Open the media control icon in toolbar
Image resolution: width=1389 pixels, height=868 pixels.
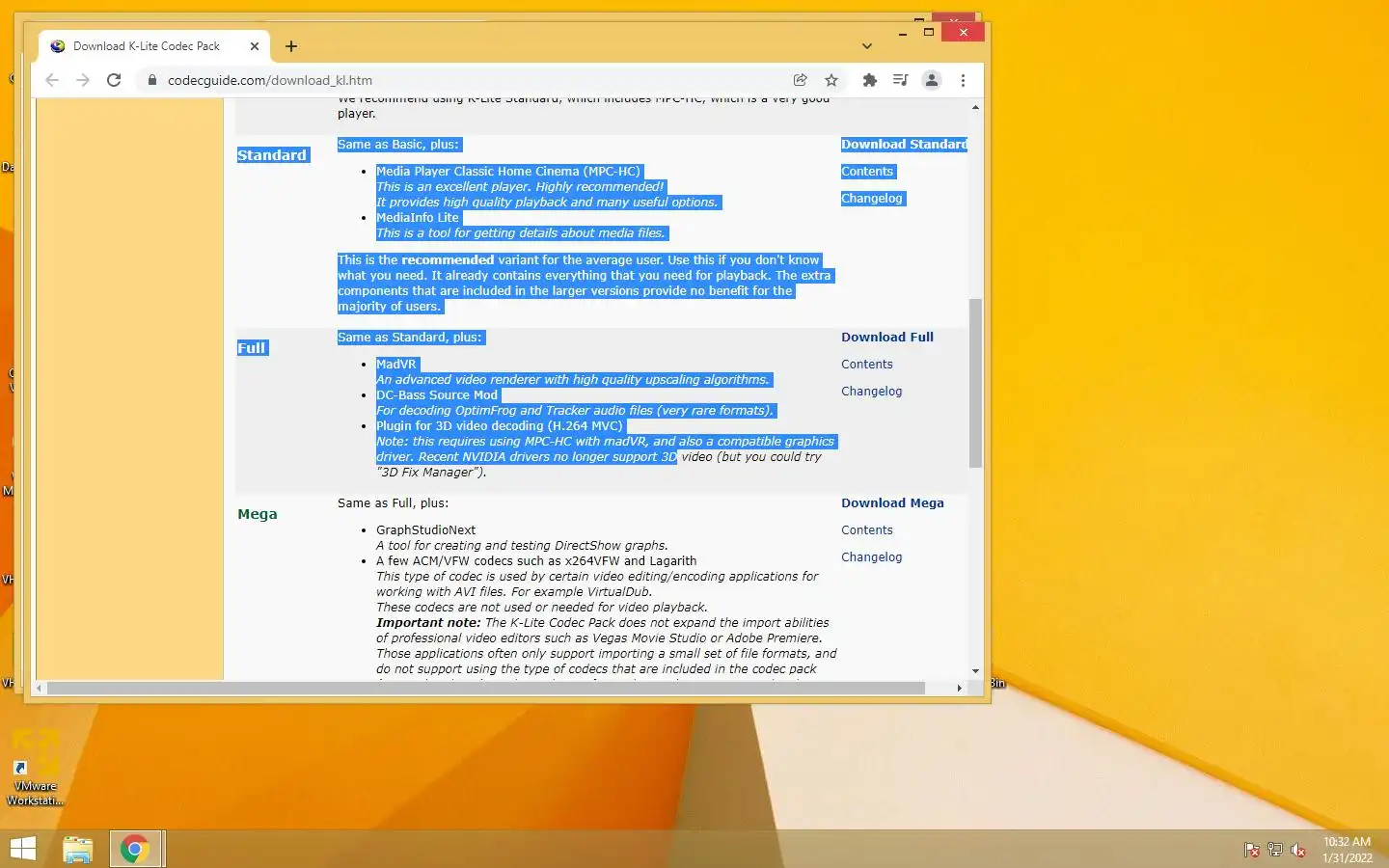(x=900, y=80)
